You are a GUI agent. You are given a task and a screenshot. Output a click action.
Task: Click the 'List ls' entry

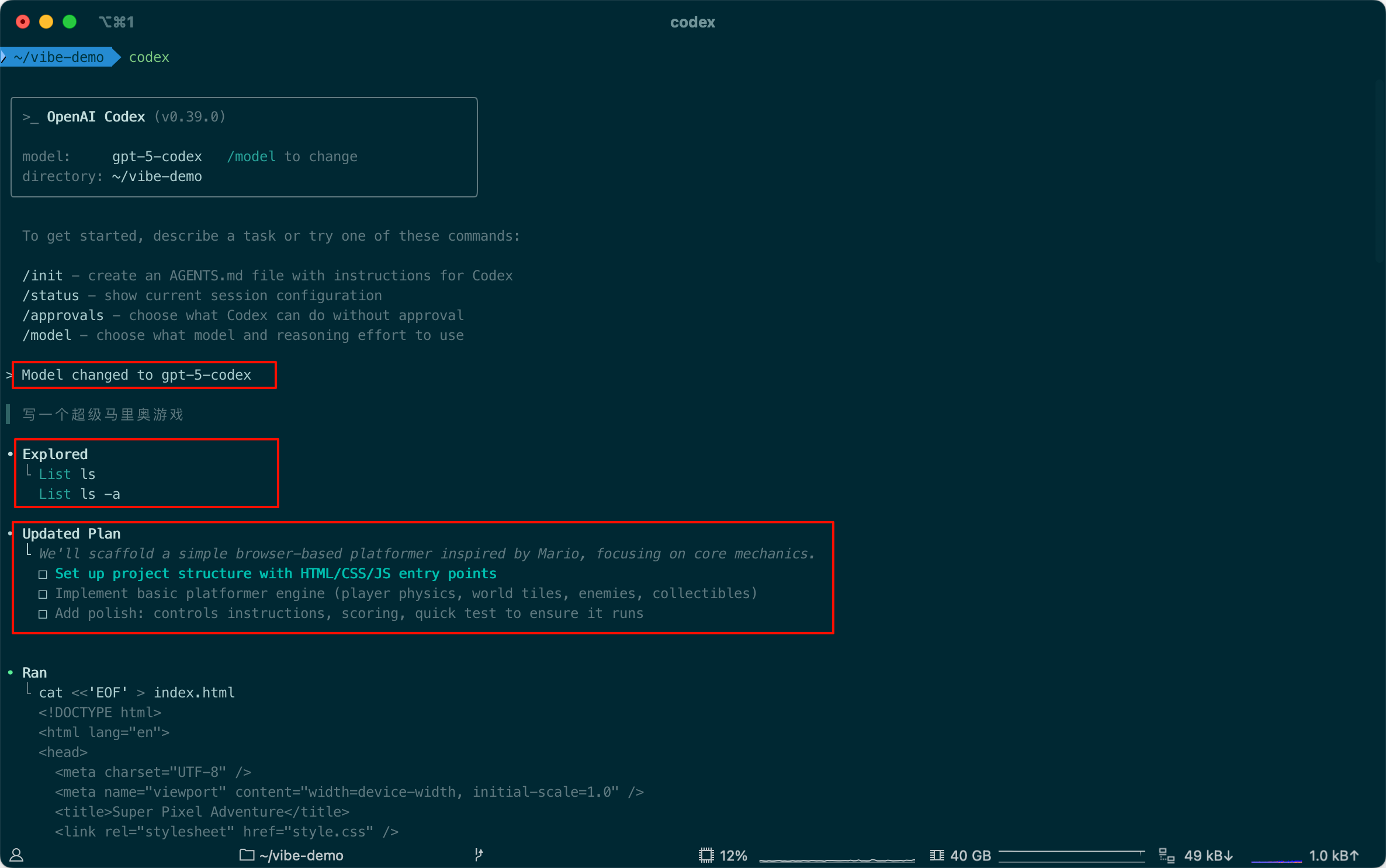pos(67,474)
